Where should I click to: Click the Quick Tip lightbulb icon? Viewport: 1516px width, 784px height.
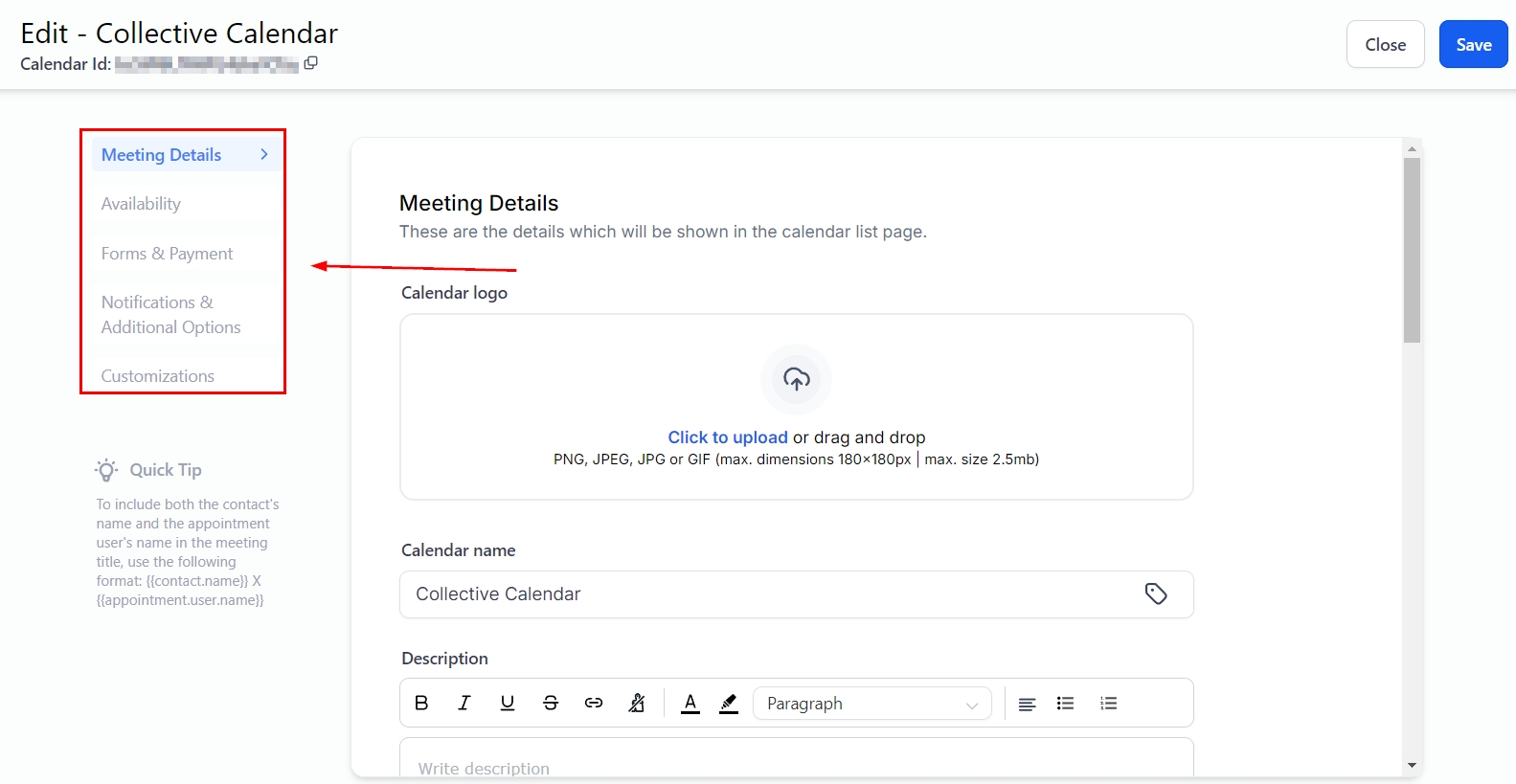(106, 470)
